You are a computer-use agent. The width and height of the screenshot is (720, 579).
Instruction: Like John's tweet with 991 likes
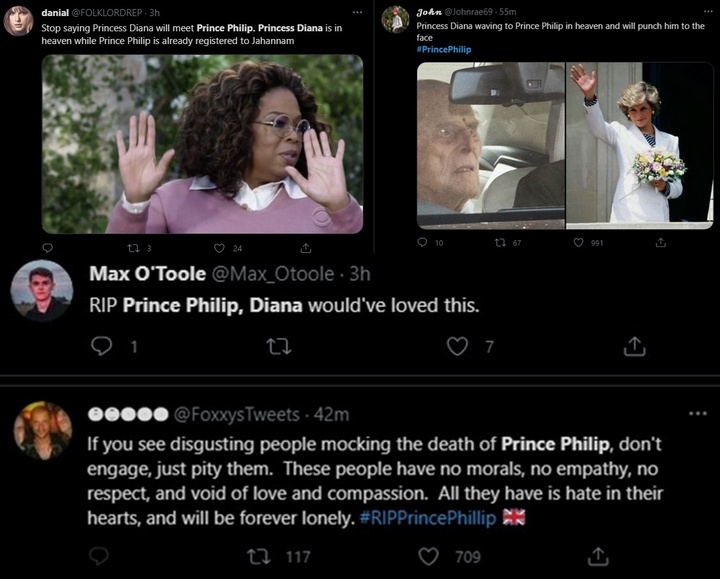click(x=579, y=242)
